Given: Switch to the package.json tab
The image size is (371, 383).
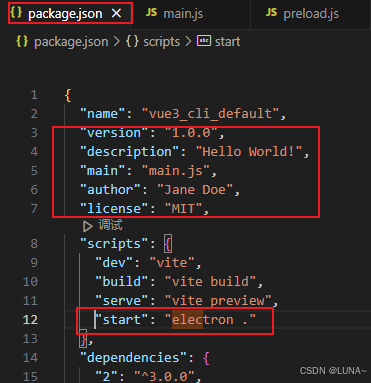Looking at the screenshot, I should [70, 13].
